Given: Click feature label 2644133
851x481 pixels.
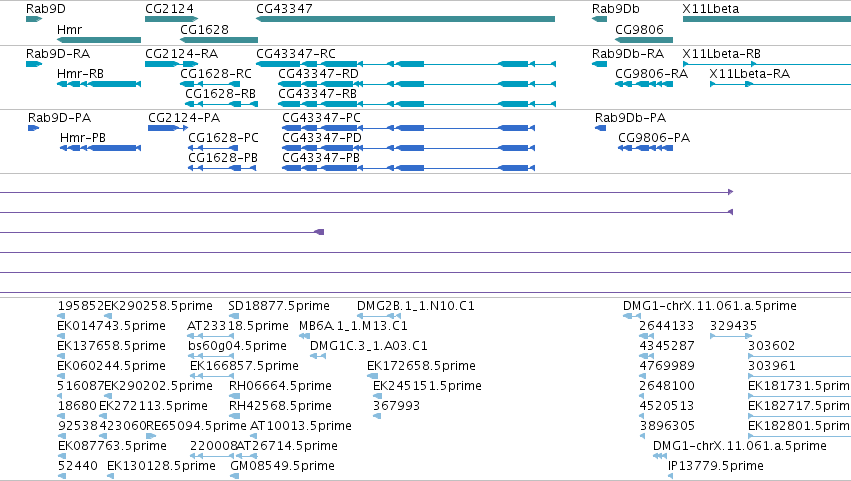Looking at the screenshot, I should (666, 326).
